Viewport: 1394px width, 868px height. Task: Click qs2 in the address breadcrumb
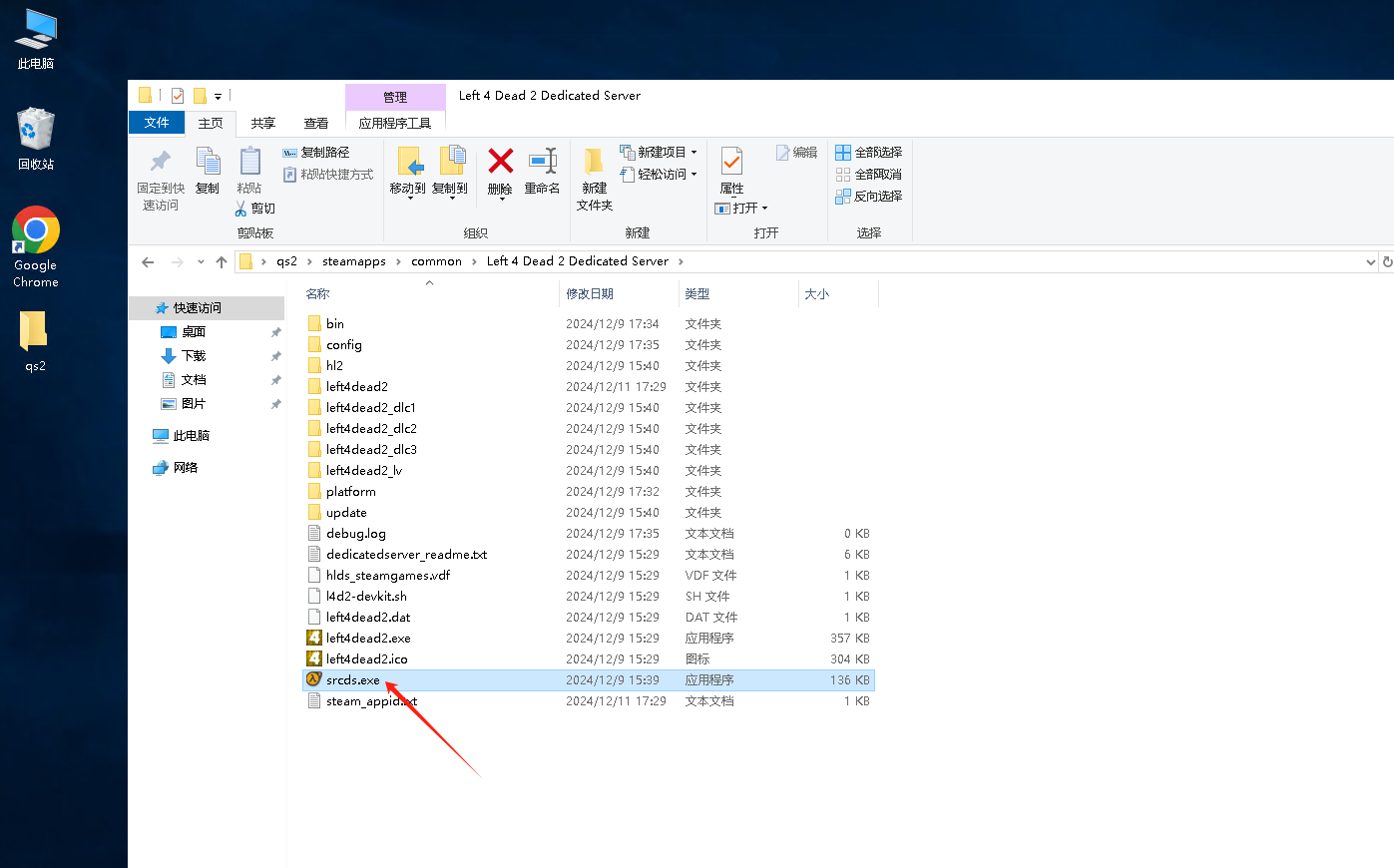[286, 261]
